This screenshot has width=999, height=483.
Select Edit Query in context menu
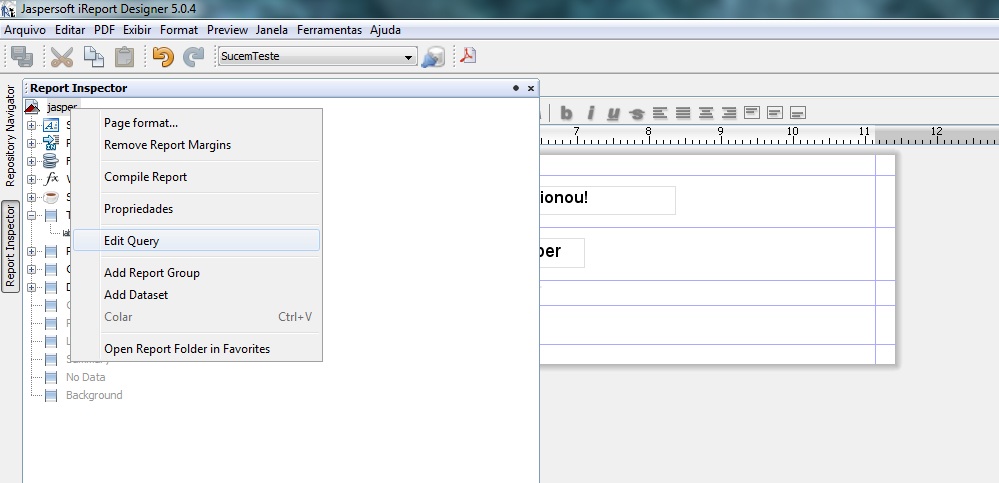(x=196, y=241)
